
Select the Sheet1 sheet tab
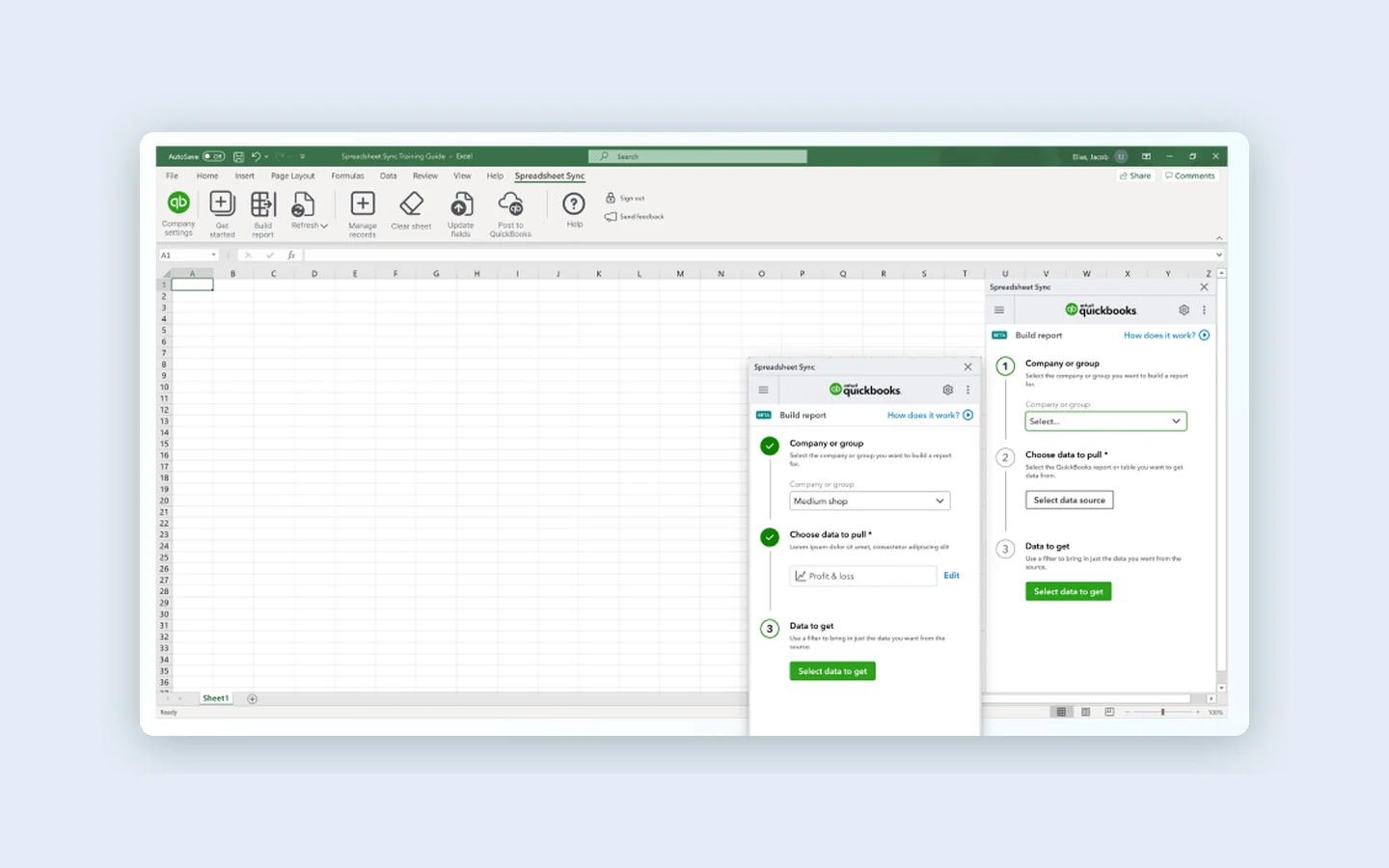pos(215,698)
